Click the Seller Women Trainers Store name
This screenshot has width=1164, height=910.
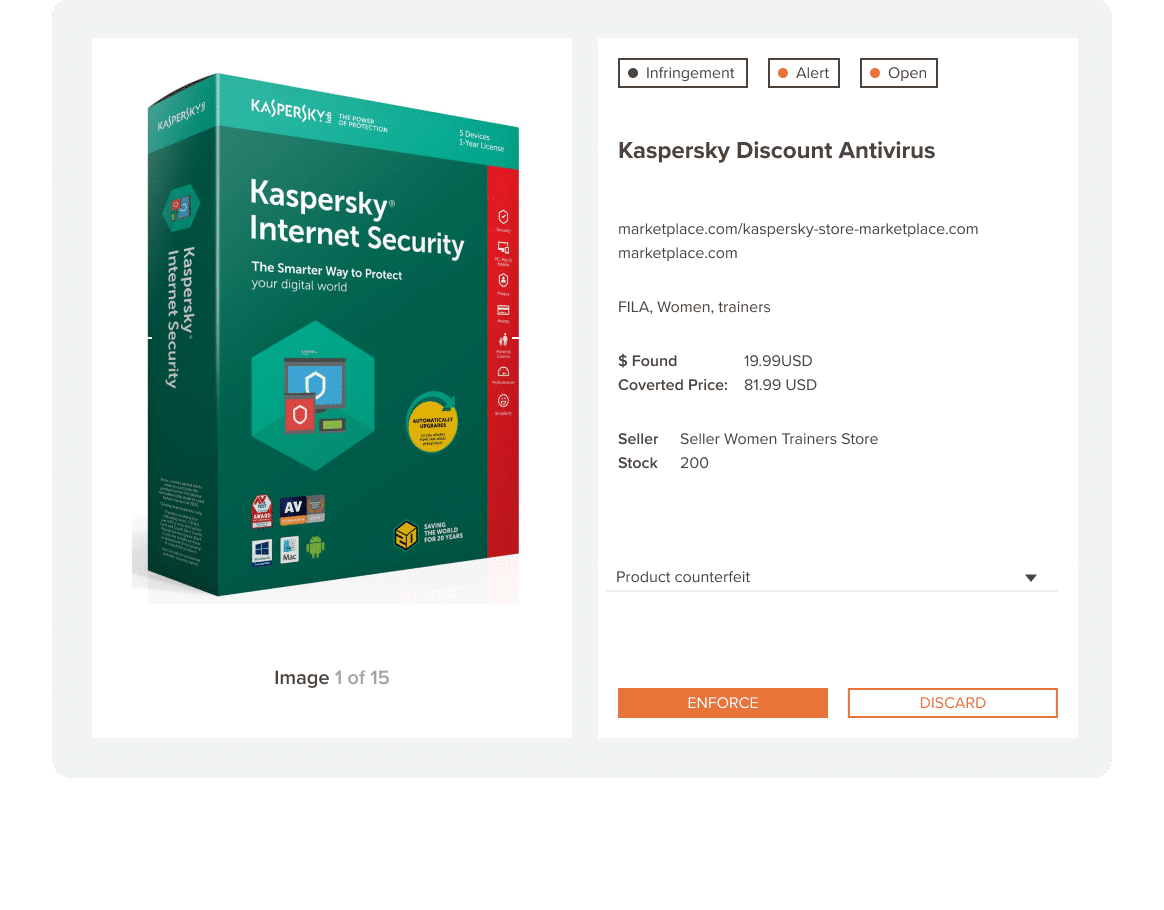pyautogui.click(x=779, y=439)
